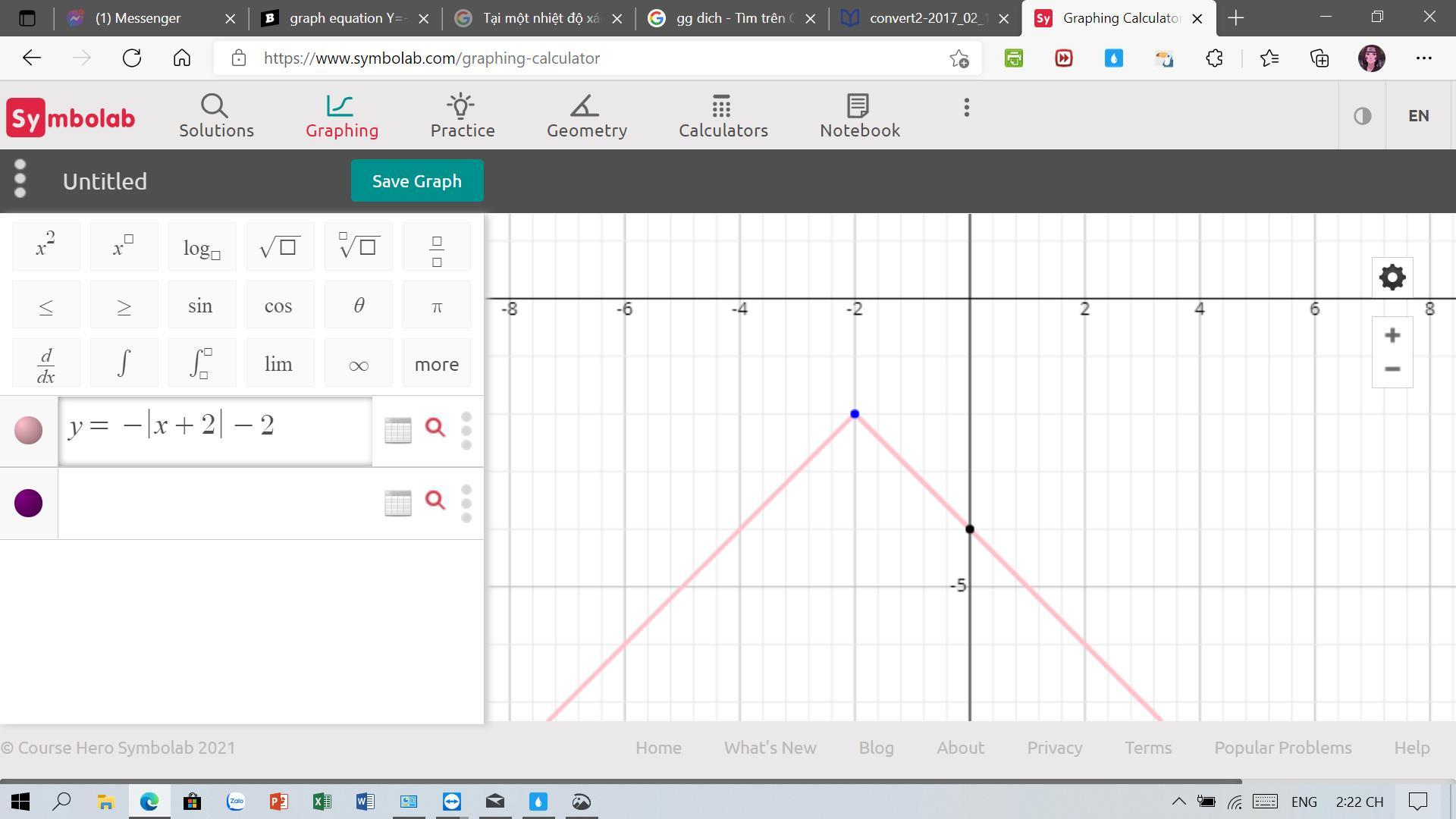Click the red search icon for the second equation
This screenshot has width=1456, height=819.
point(435,500)
